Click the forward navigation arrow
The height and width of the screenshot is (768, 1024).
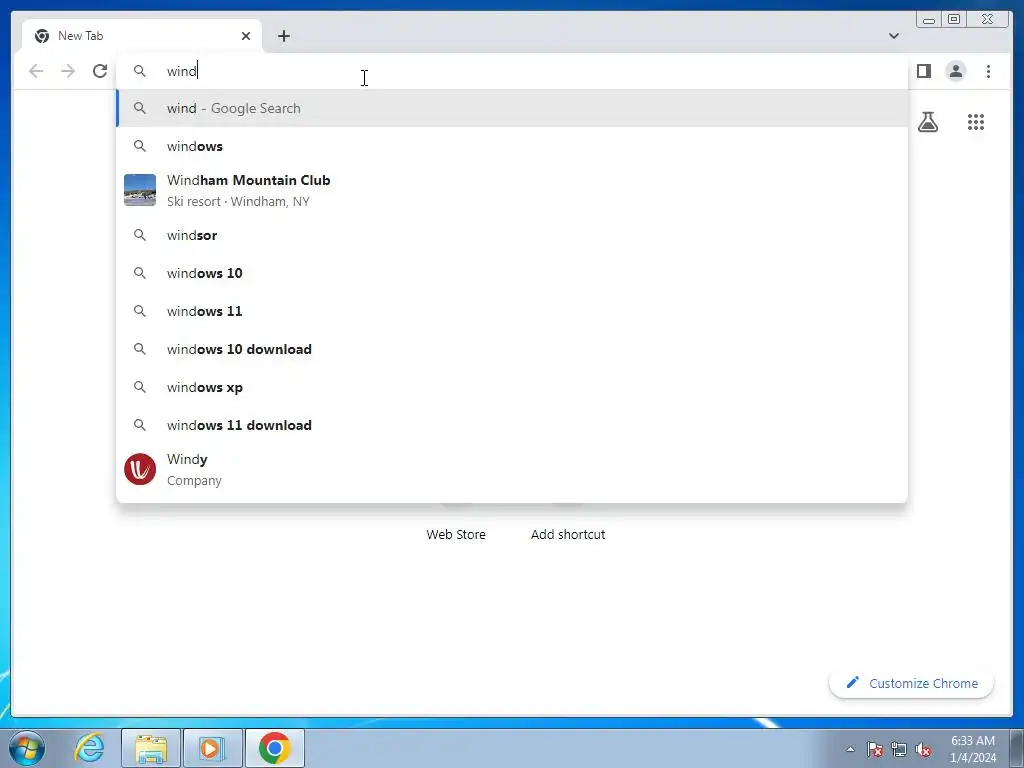coord(68,71)
